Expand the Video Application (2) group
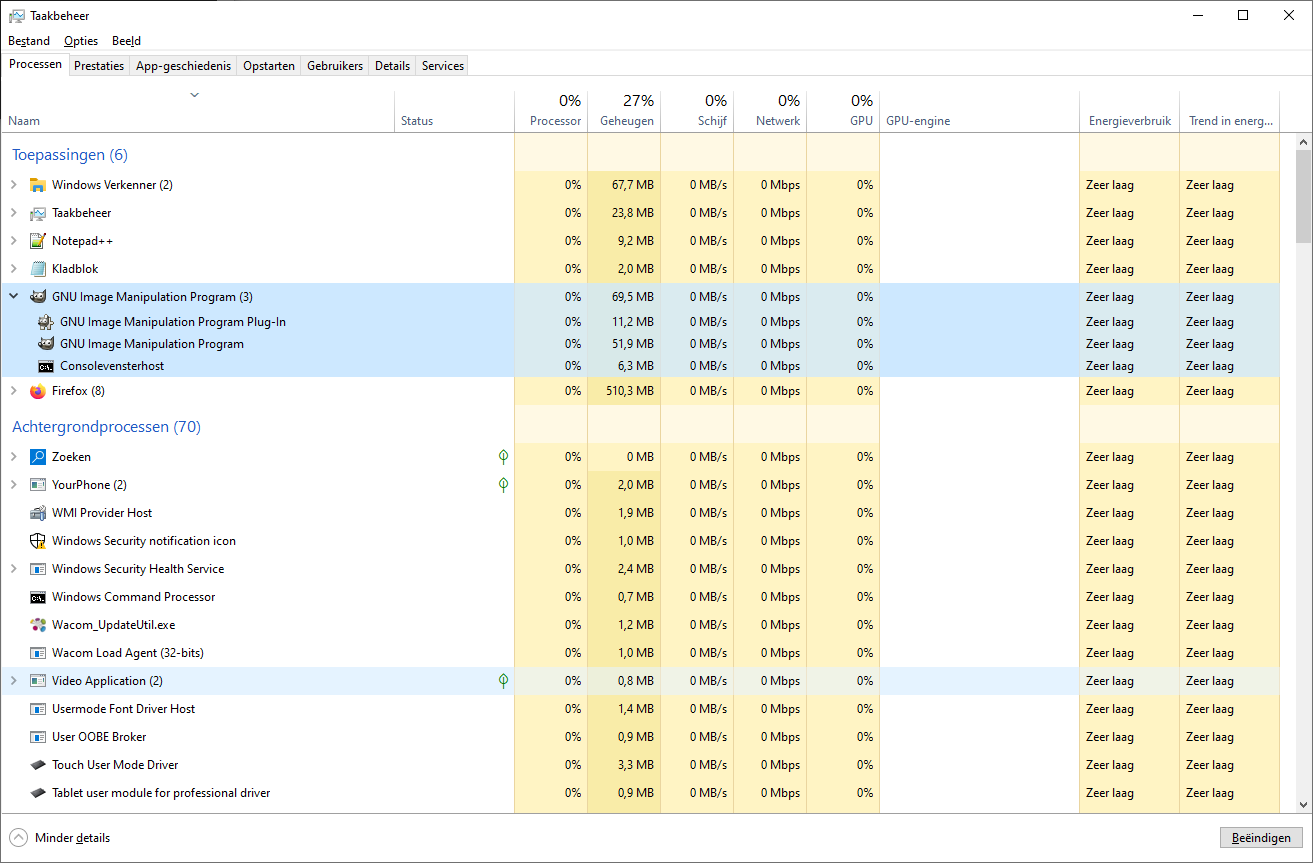The image size is (1313, 863). (13, 681)
